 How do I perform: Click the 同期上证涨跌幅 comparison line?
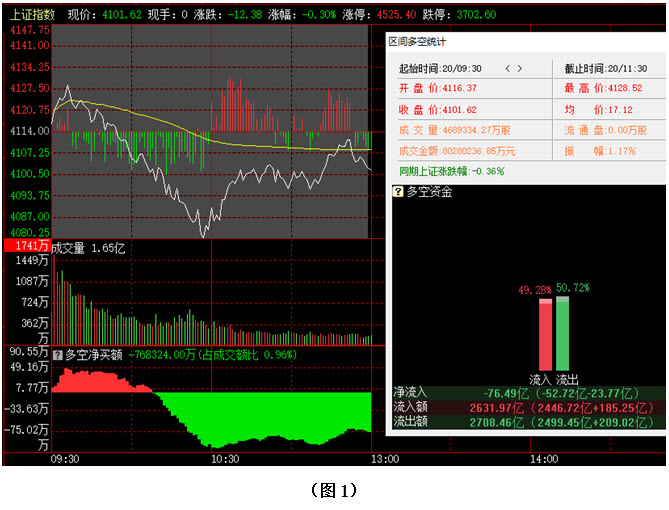click(x=450, y=171)
